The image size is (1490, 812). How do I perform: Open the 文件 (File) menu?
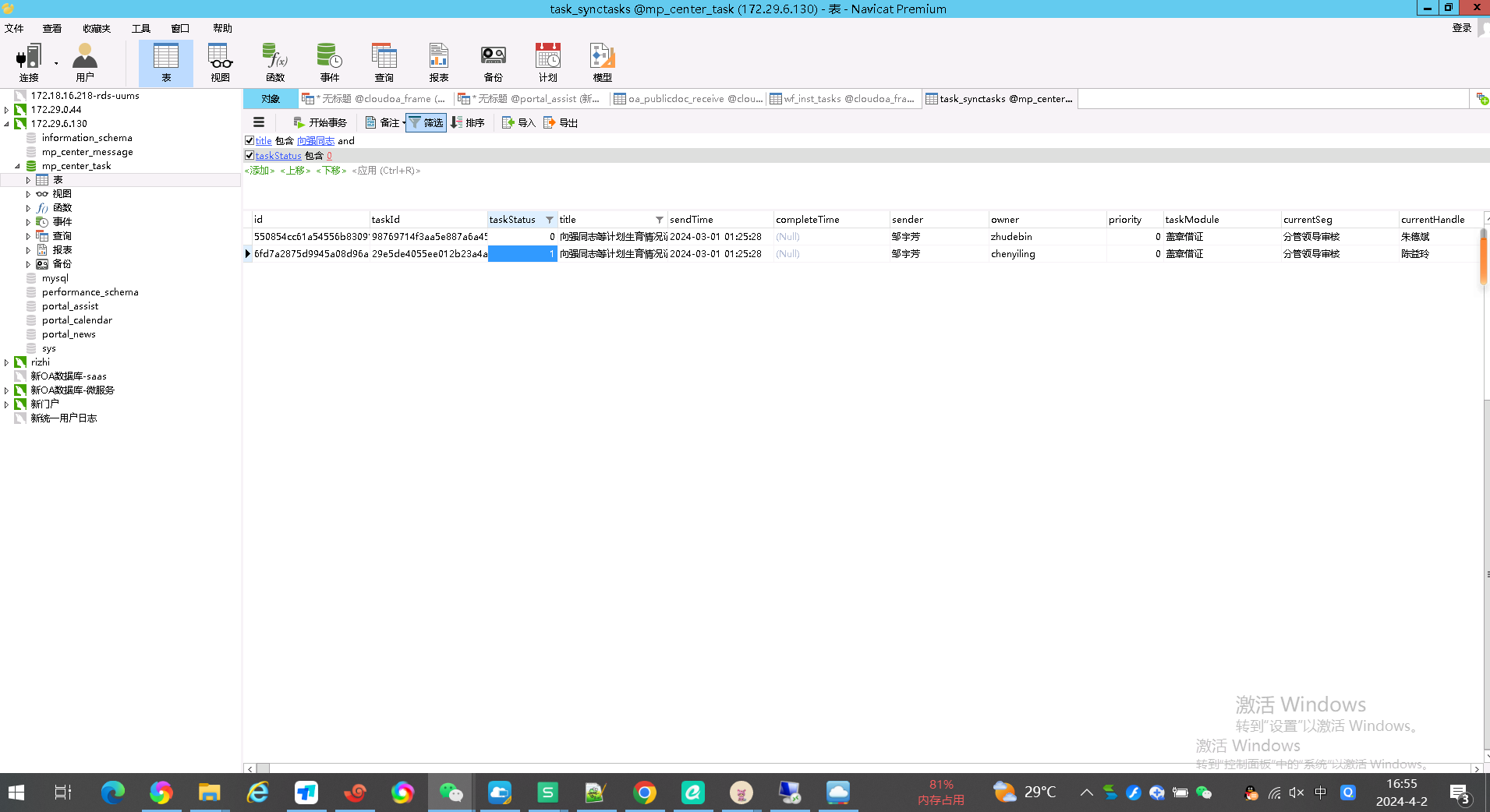(14, 28)
